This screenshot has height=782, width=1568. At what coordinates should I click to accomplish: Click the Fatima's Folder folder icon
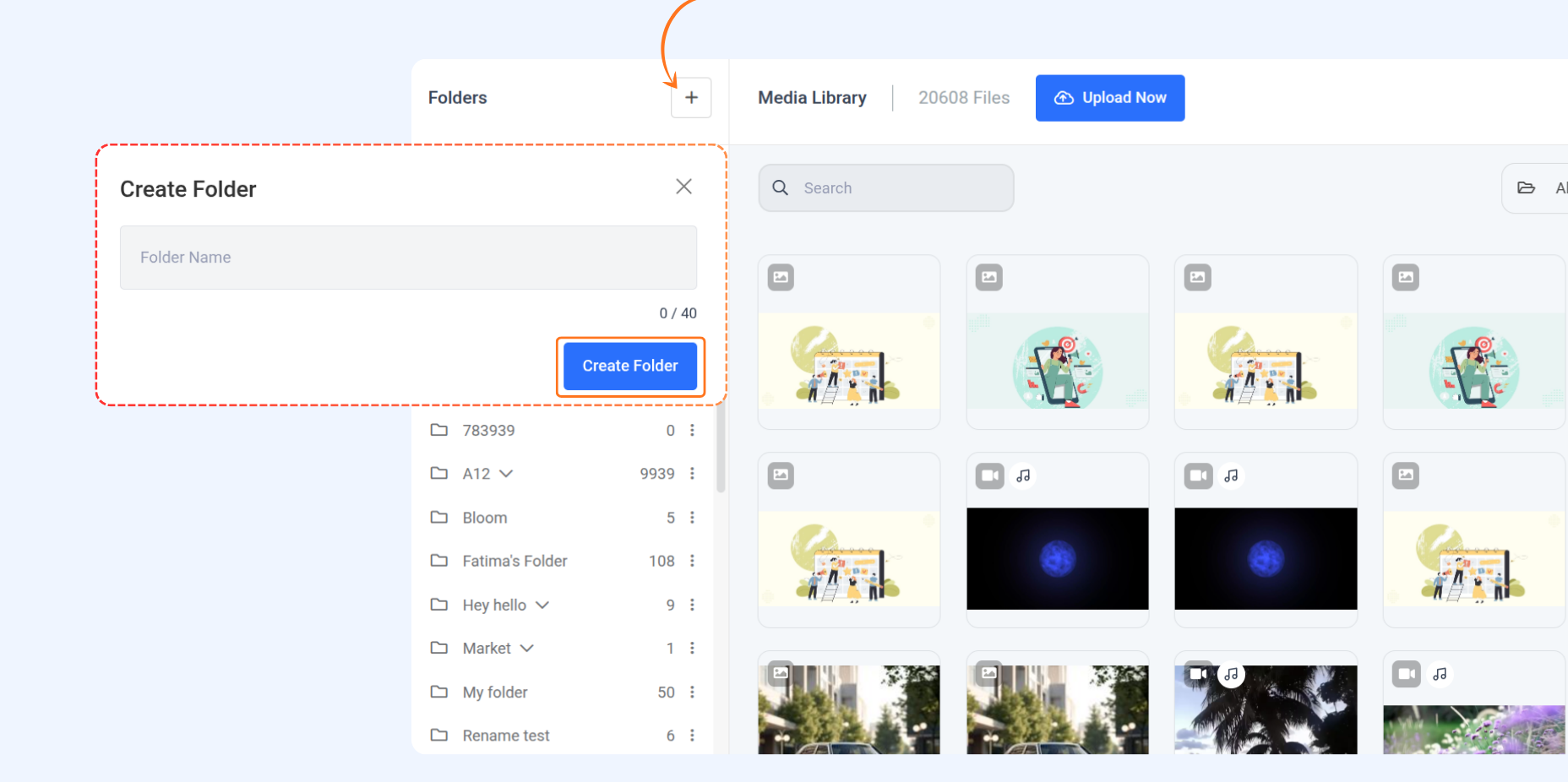click(439, 560)
